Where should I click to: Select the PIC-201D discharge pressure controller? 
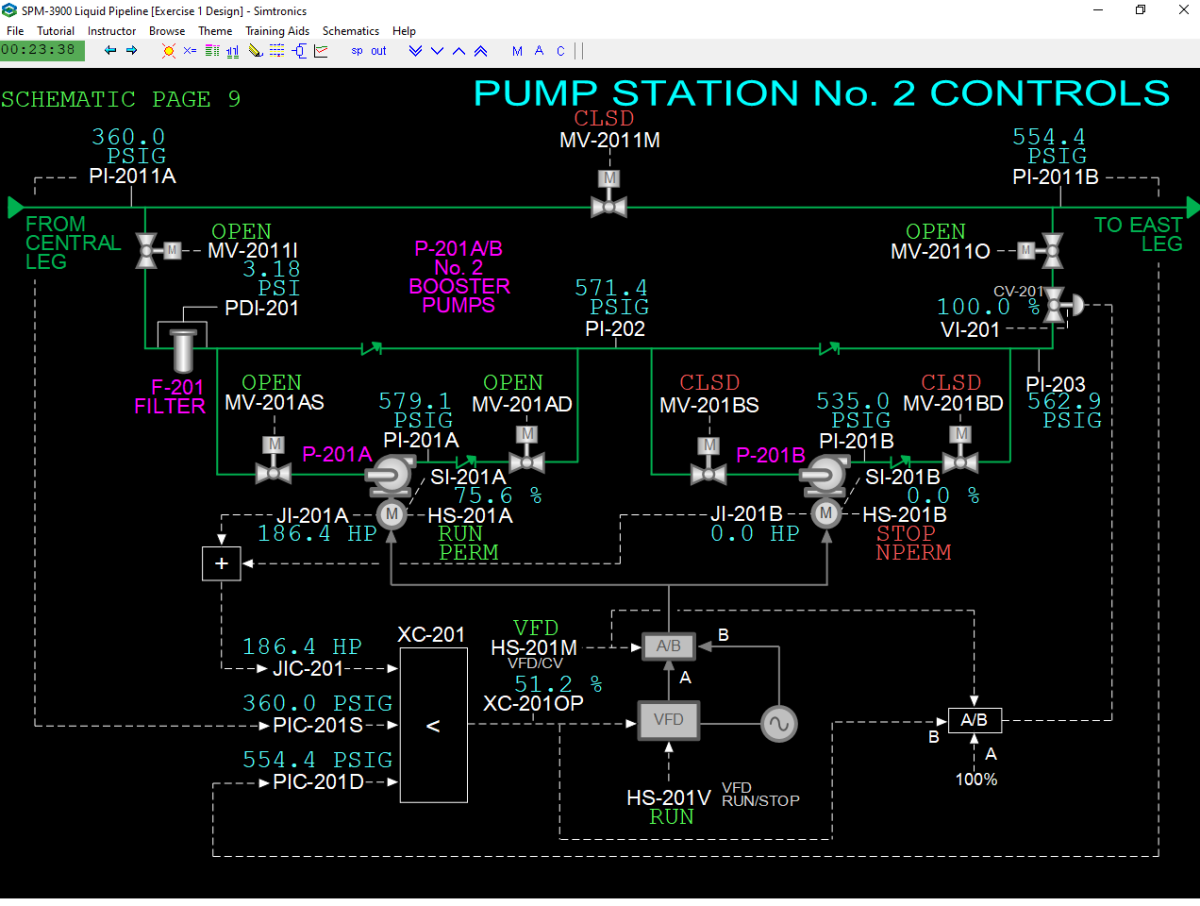[x=319, y=782]
